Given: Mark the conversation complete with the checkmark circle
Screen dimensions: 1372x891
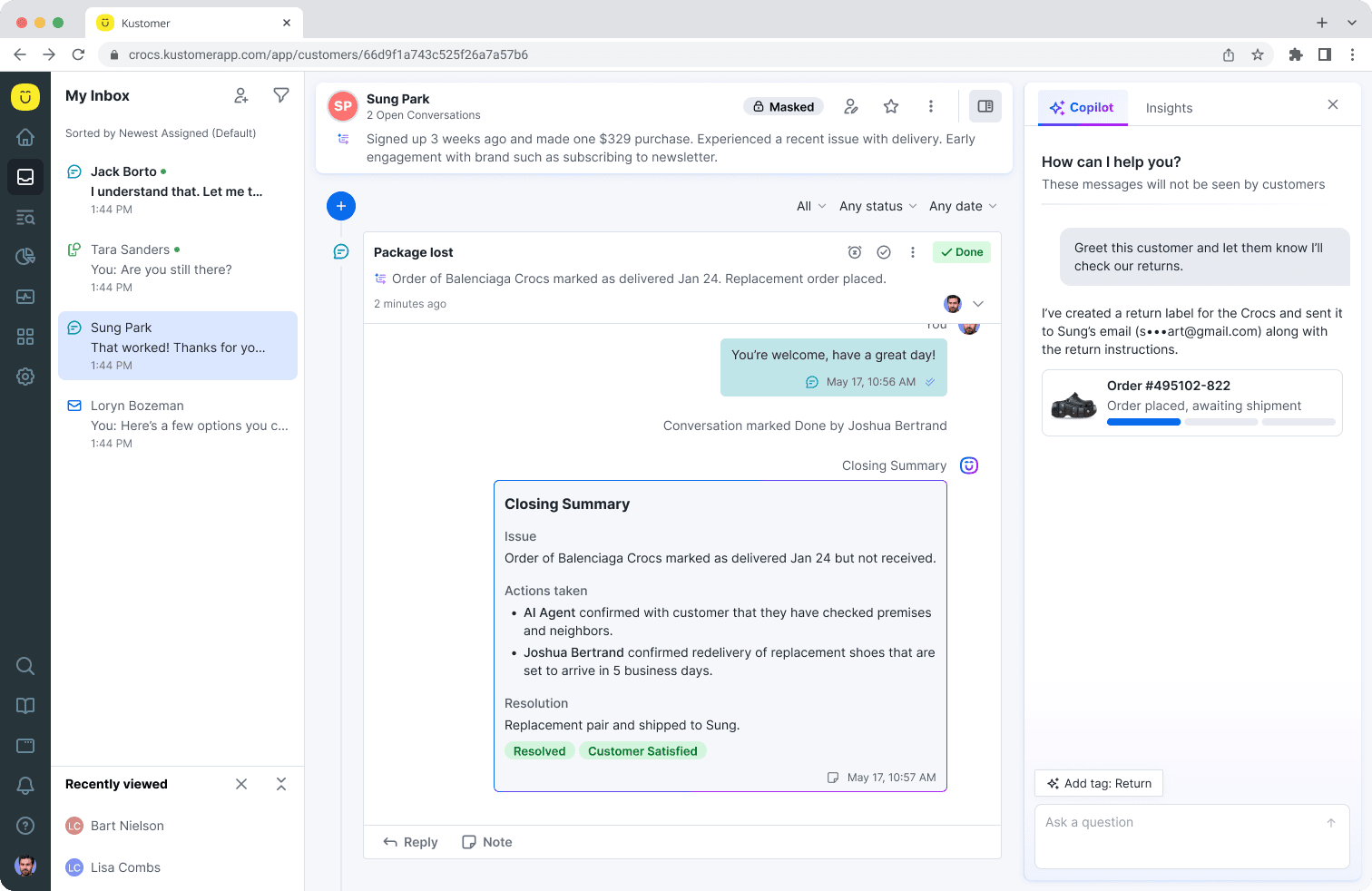Looking at the screenshot, I should click(x=884, y=252).
